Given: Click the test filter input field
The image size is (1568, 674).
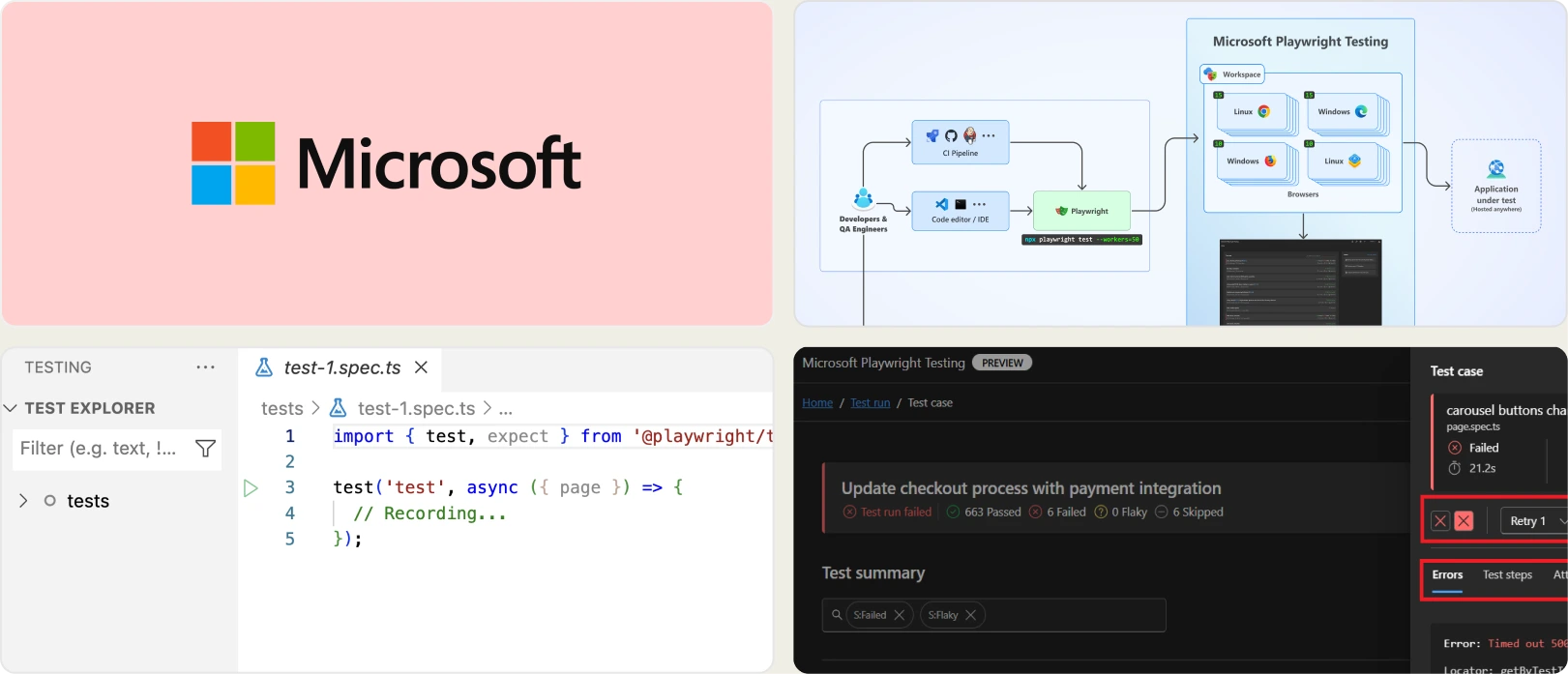Looking at the screenshot, I should 101,449.
